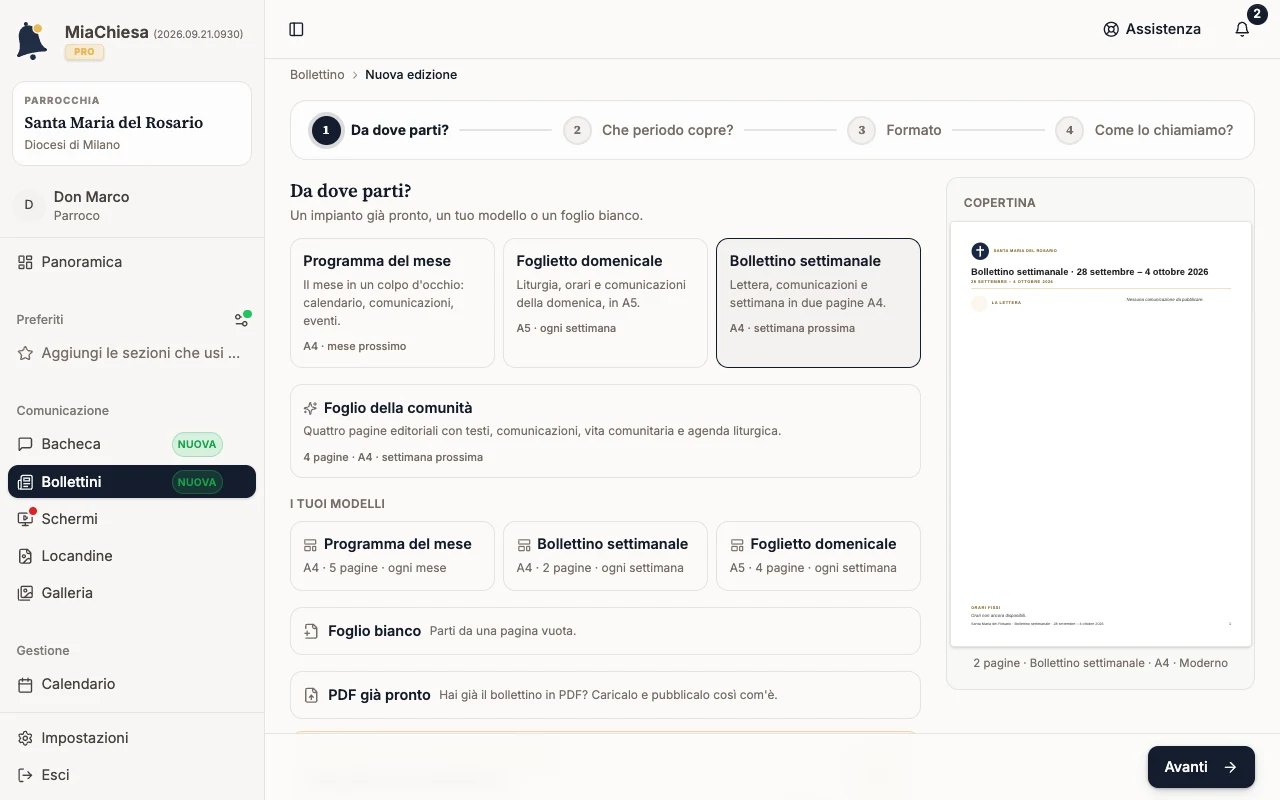Open Panoramica in the sidebar
The image size is (1280, 800).
coord(132,262)
